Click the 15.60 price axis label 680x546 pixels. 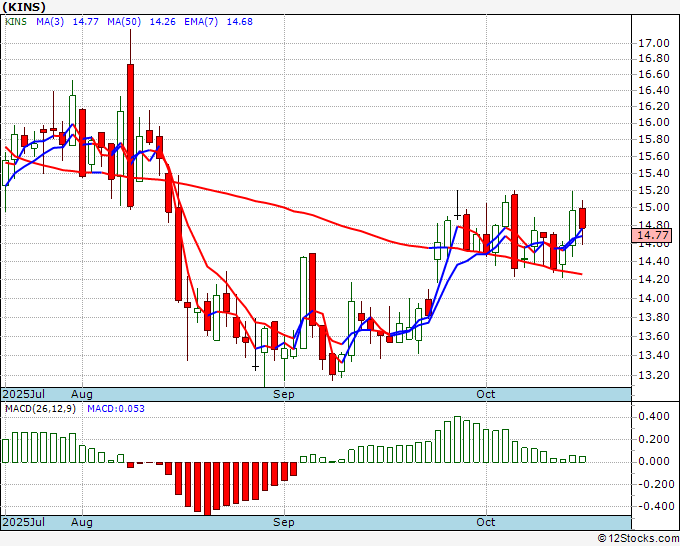pos(654,156)
